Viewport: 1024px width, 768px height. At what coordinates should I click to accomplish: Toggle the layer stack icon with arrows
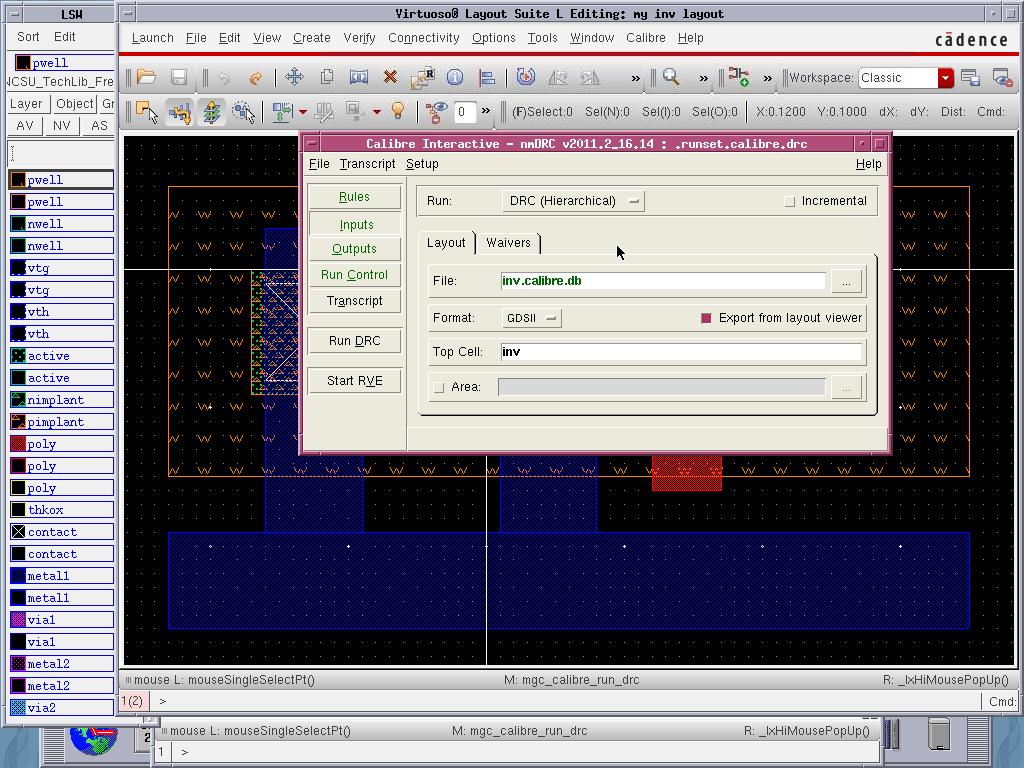(x=212, y=112)
